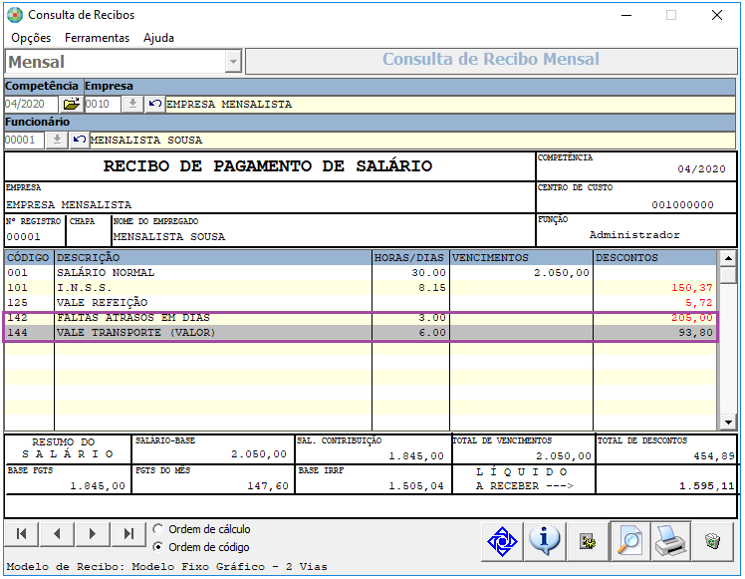This screenshot has width=745, height=579.
Task: Click the Líquido a Receber 1.595,11 value
Action: pyautogui.click(x=707, y=486)
